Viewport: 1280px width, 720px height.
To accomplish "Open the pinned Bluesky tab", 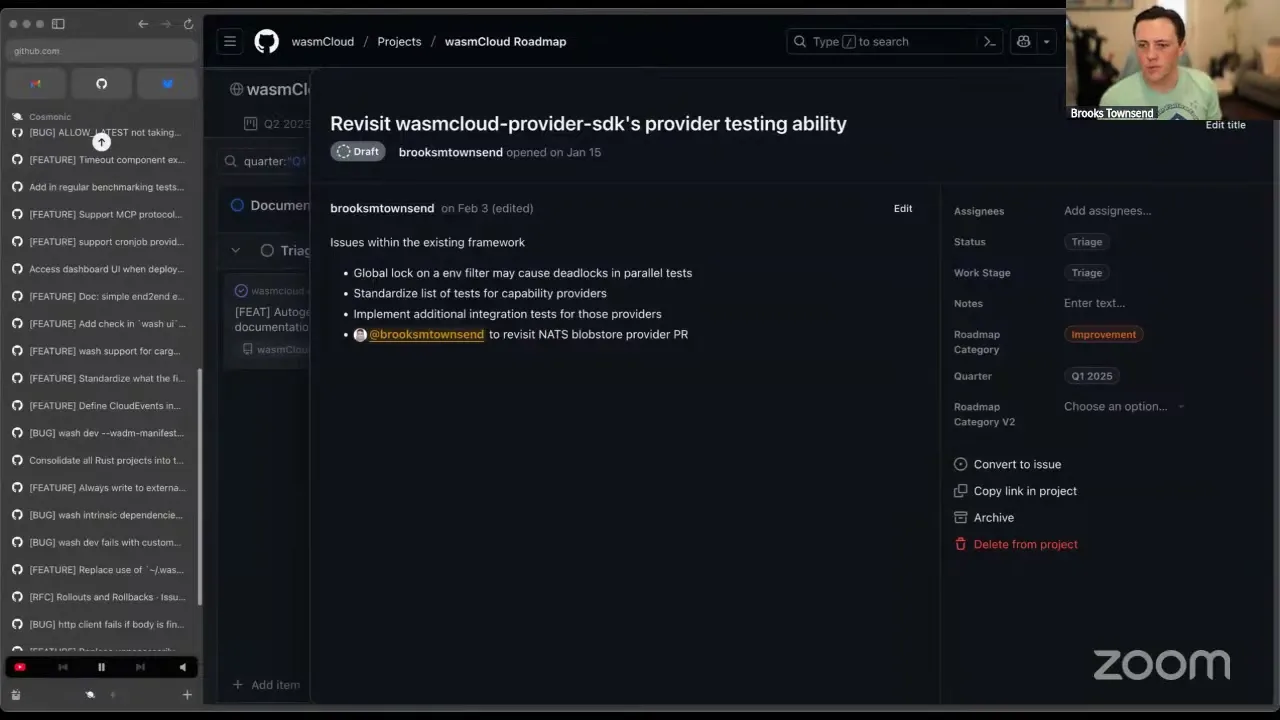I will click(167, 84).
